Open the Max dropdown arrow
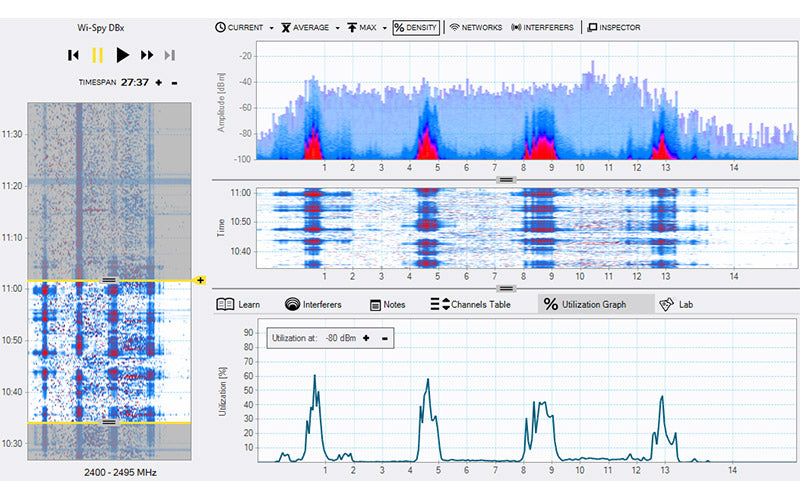 [x=385, y=28]
